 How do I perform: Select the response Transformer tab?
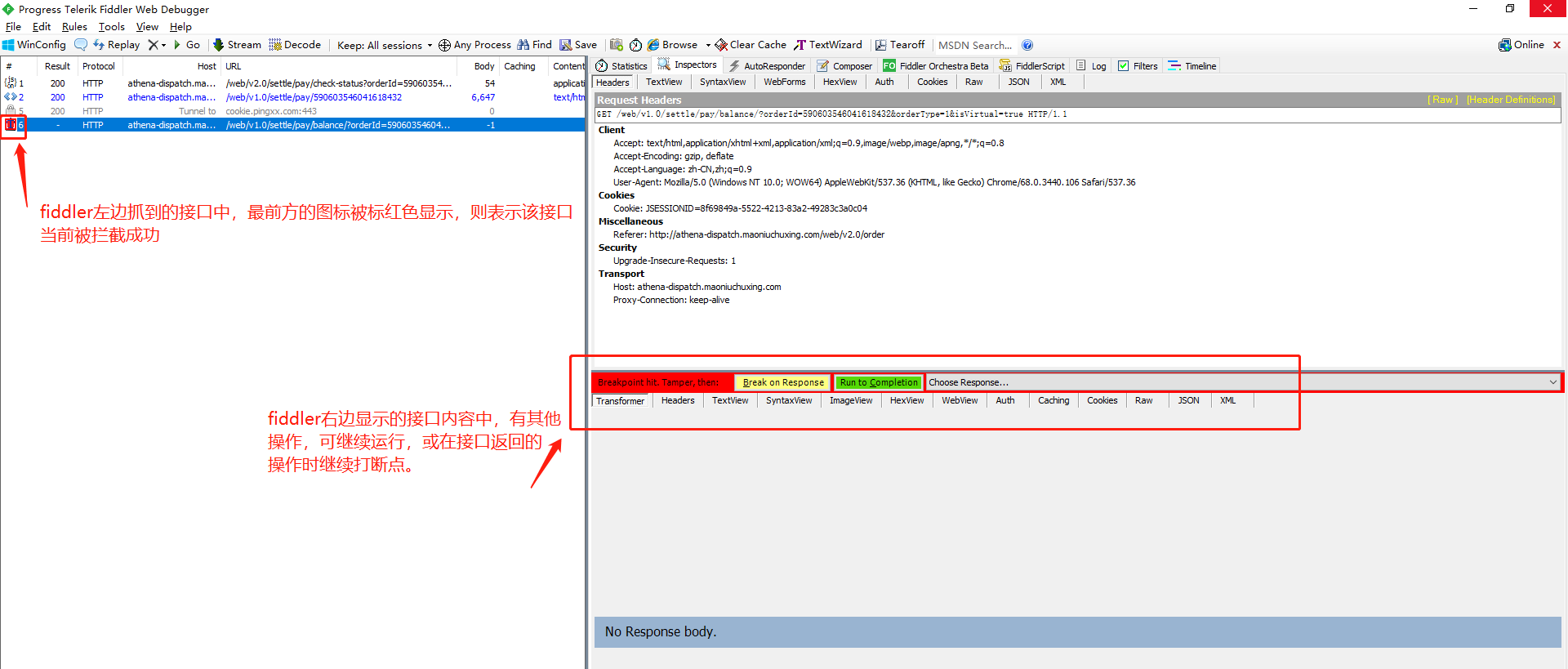click(x=620, y=401)
